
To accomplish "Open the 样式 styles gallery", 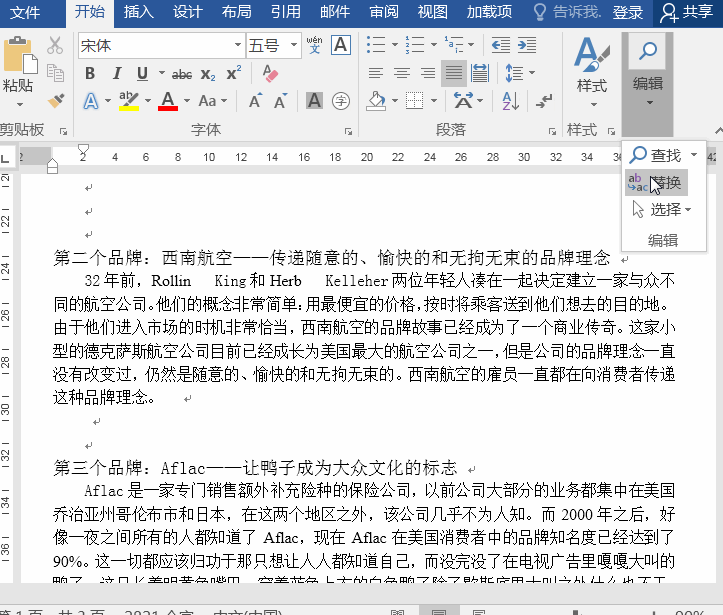I will [592, 71].
